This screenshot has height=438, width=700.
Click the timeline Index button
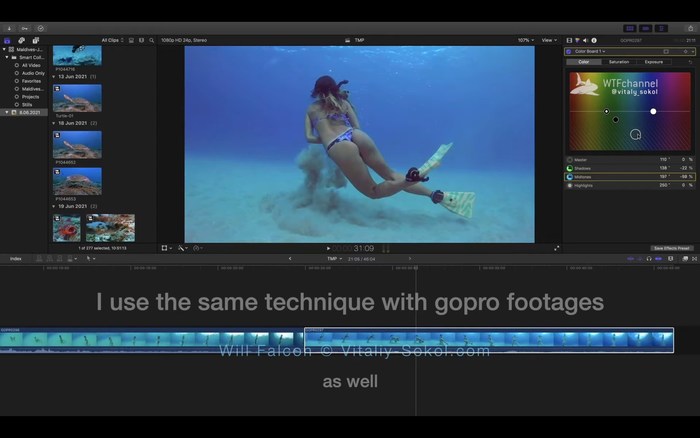pos(16,258)
